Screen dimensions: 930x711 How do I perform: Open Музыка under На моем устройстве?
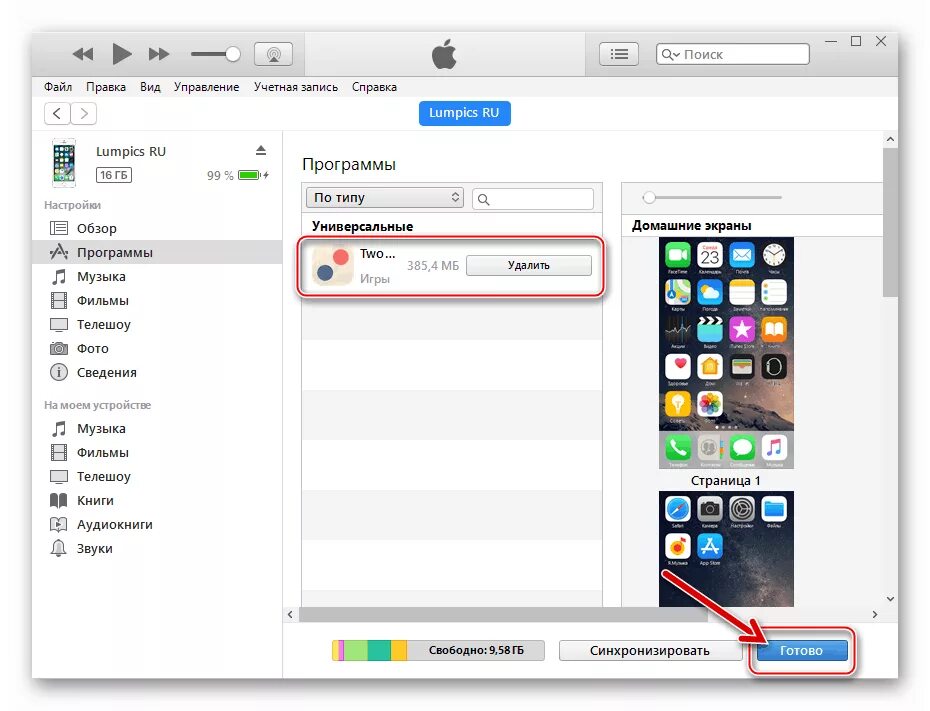157,428
